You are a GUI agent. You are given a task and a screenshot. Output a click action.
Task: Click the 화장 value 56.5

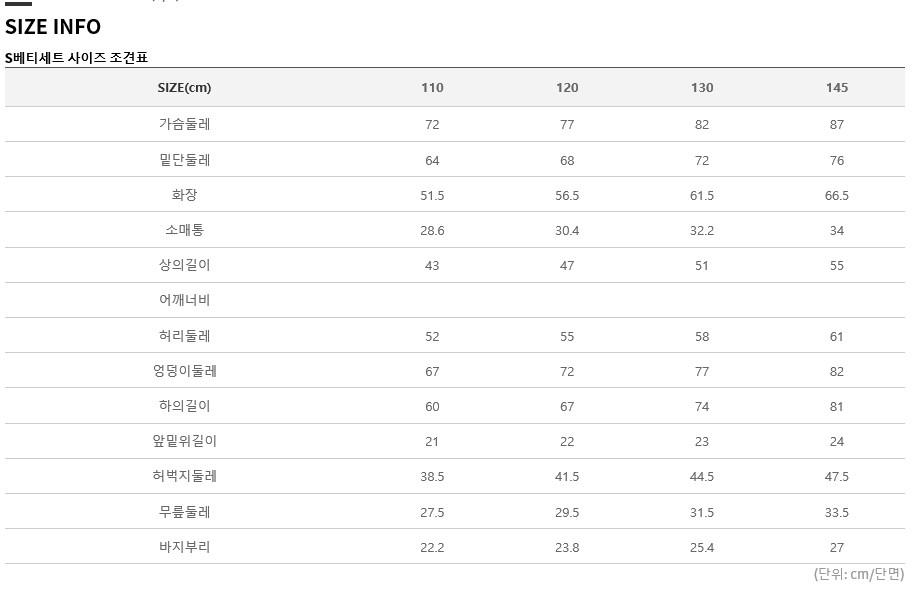(567, 196)
